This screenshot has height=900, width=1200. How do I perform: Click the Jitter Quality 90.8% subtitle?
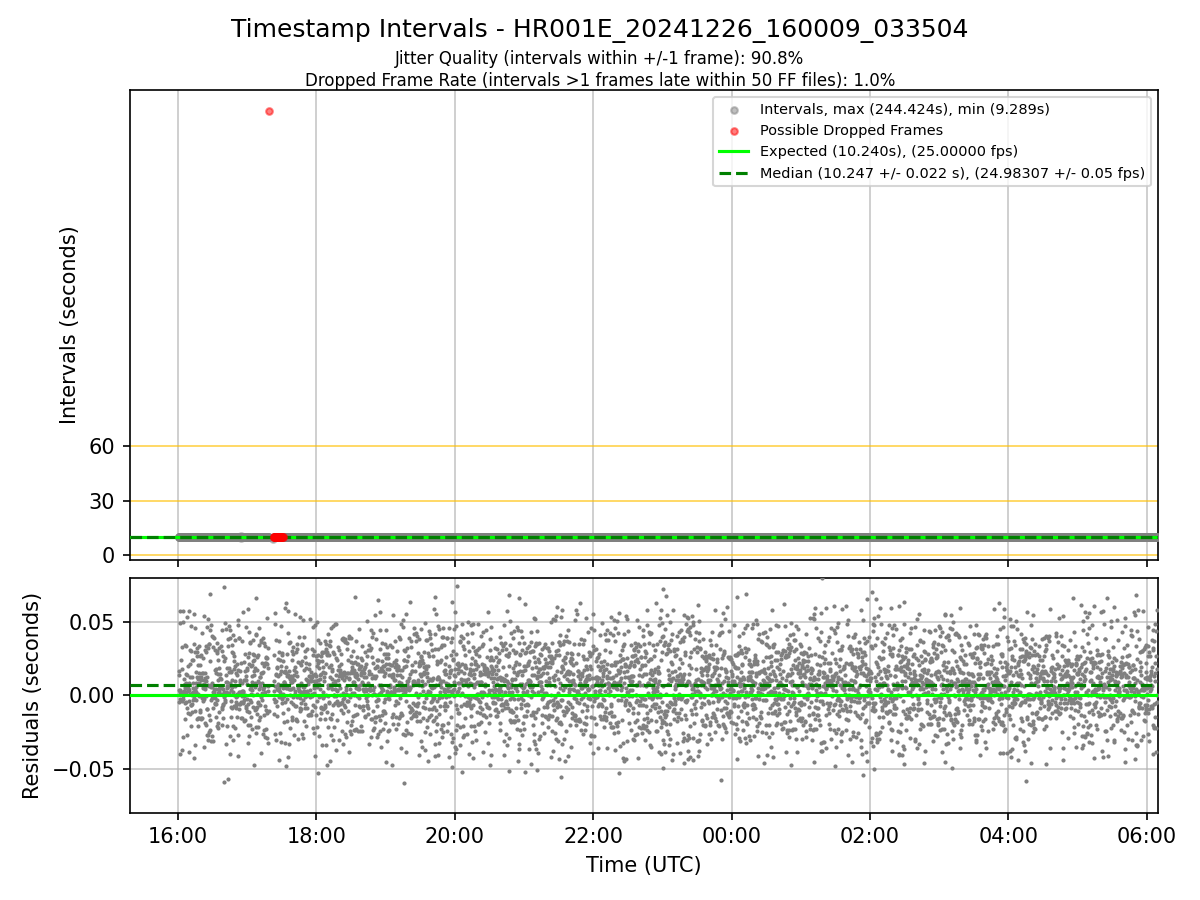(599, 58)
